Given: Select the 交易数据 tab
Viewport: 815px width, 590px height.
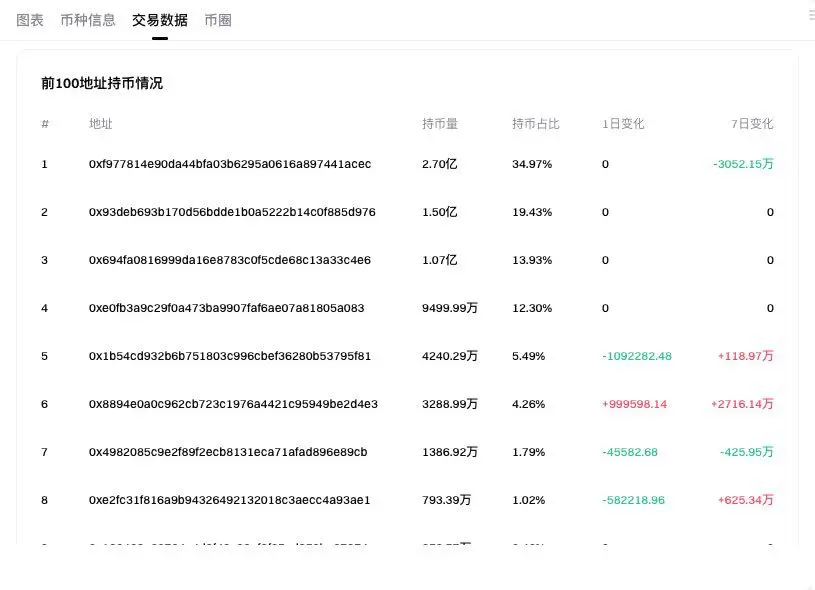Looking at the screenshot, I should [160, 20].
